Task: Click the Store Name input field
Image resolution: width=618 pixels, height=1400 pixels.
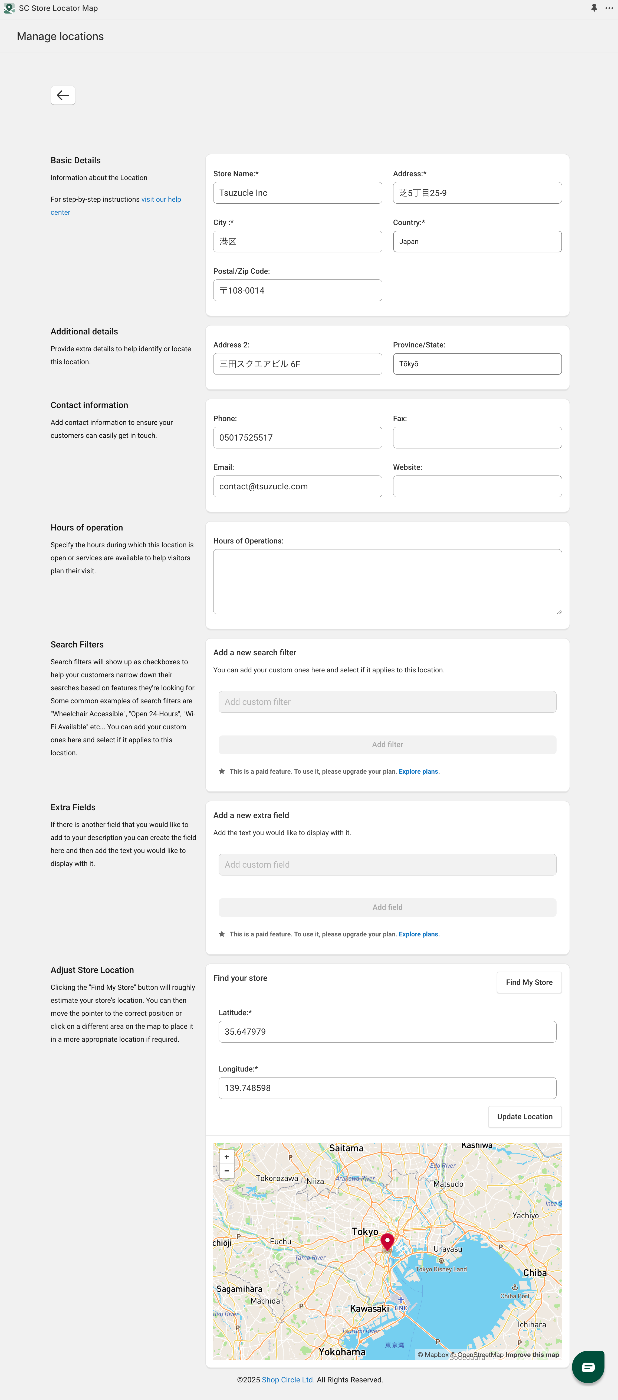Action: tap(297, 192)
